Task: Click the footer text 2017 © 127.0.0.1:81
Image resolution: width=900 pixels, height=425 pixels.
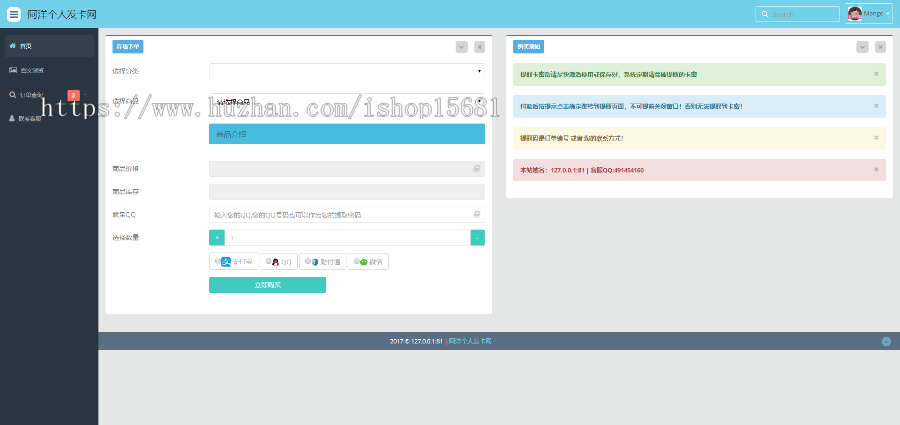Action: tap(416, 341)
